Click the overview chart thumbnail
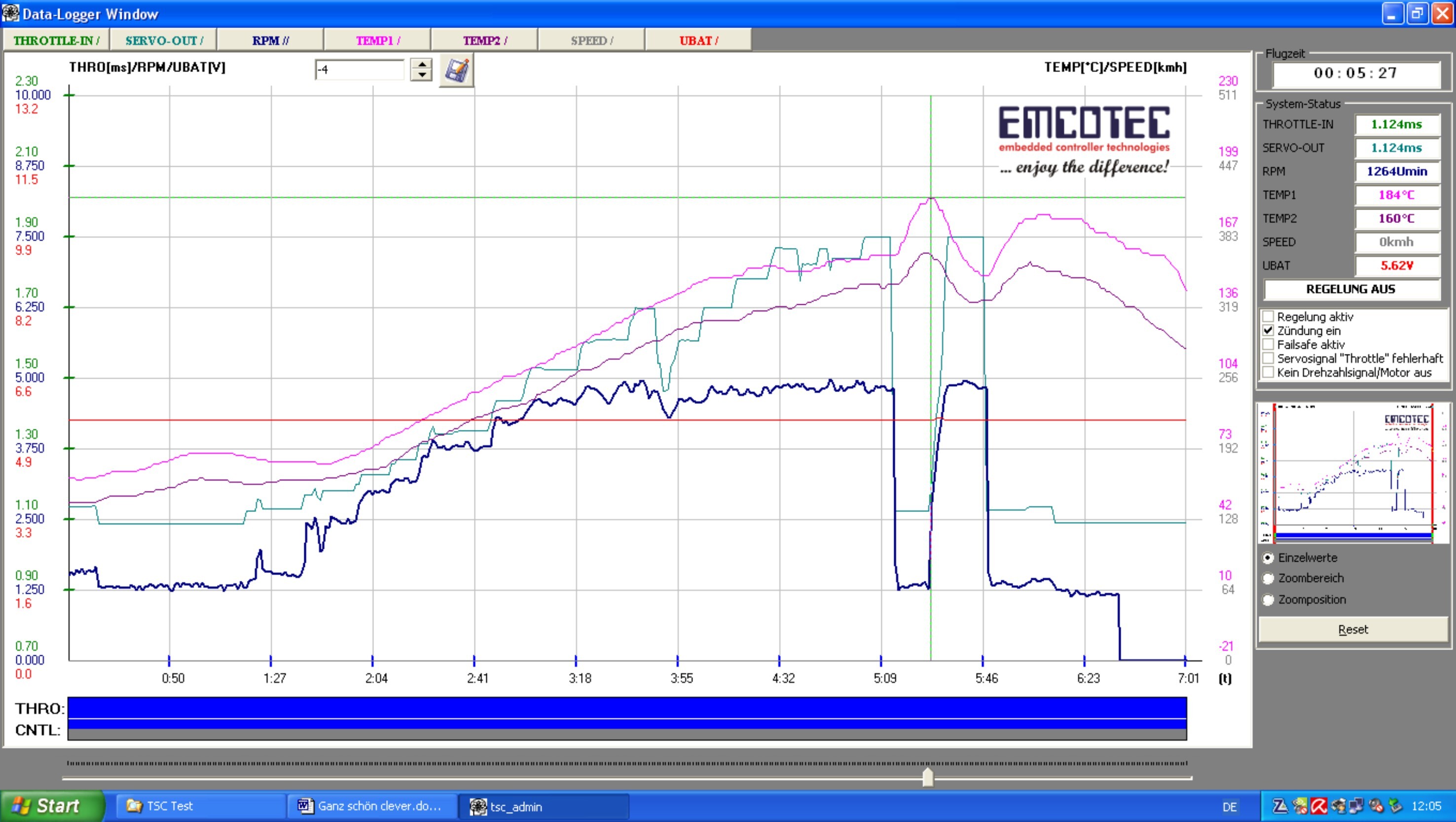The width and height of the screenshot is (1456, 822). (1353, 473)
